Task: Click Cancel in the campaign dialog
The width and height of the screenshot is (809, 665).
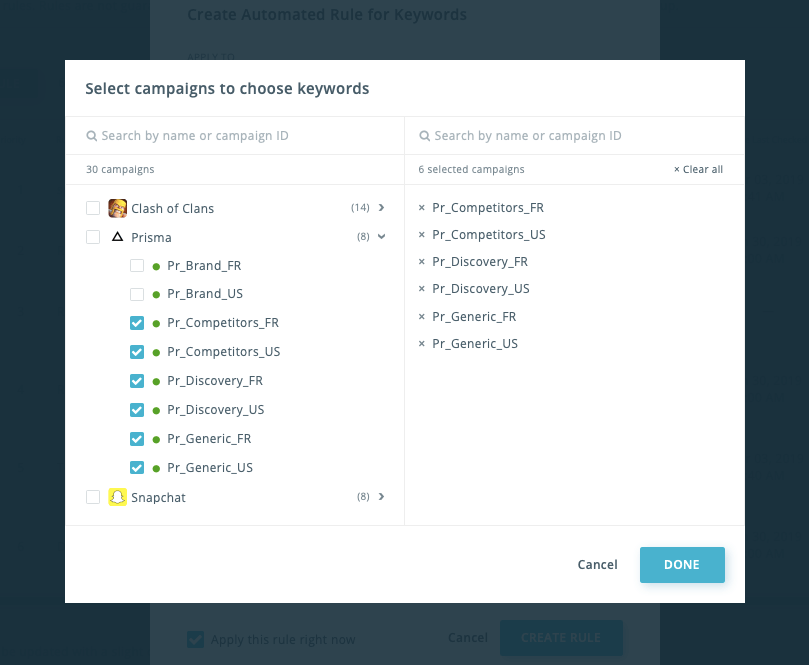Action: coord(597,565)
